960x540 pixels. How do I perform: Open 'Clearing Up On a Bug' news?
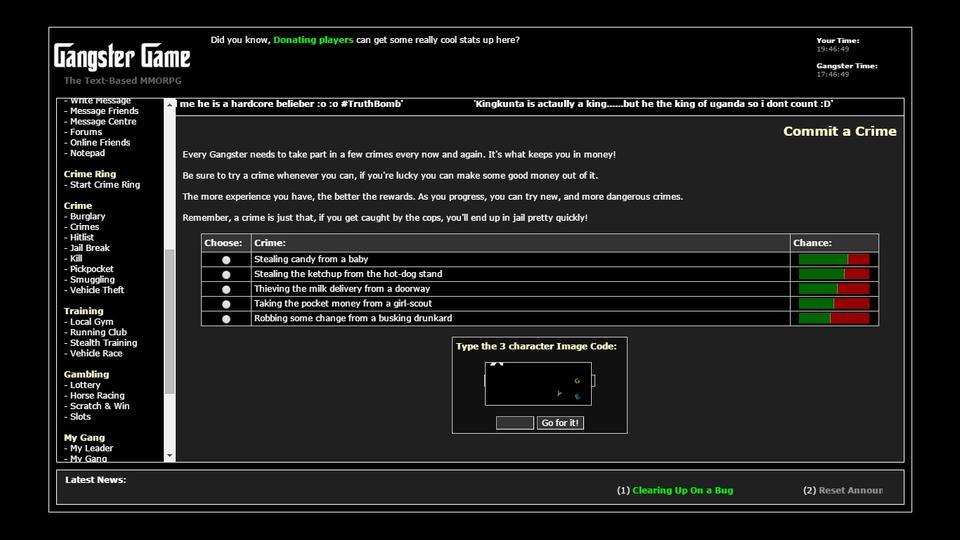pyautogui.click(x=682, y=490)
